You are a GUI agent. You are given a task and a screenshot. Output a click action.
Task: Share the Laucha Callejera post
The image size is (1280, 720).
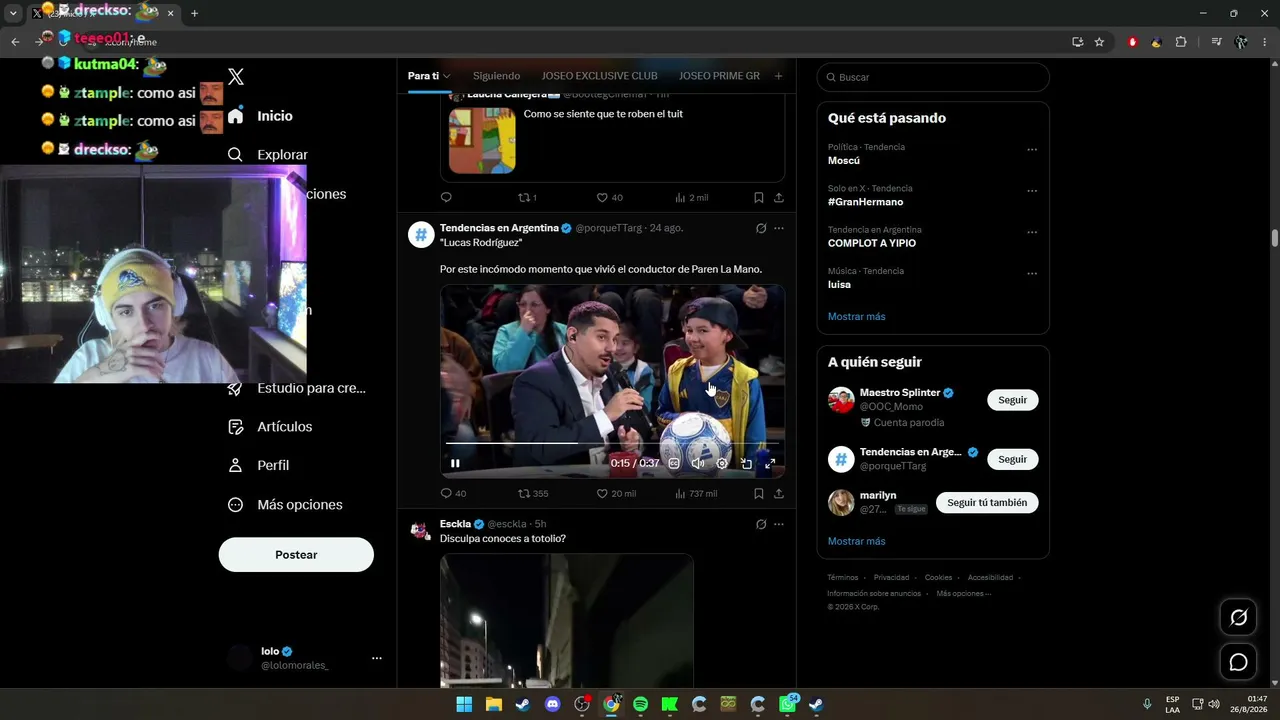click(779, 197)
